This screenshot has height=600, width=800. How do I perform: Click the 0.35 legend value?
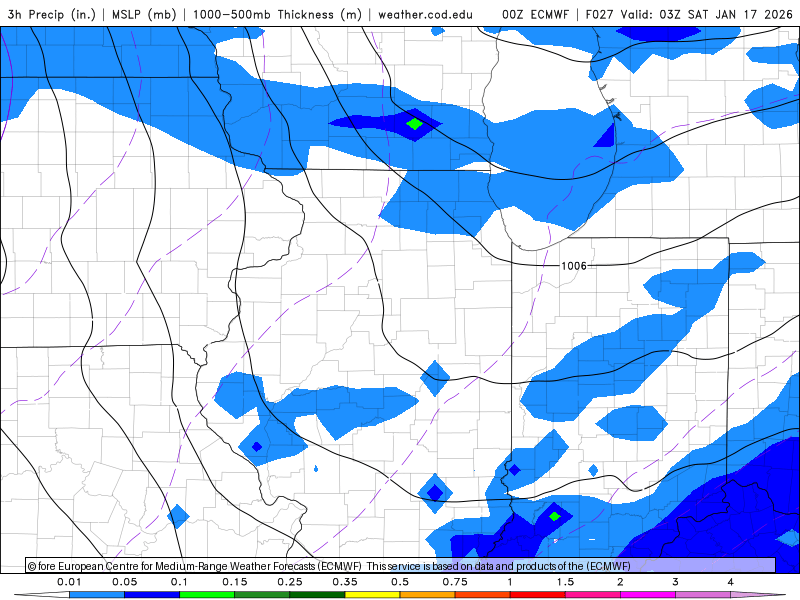345,582
